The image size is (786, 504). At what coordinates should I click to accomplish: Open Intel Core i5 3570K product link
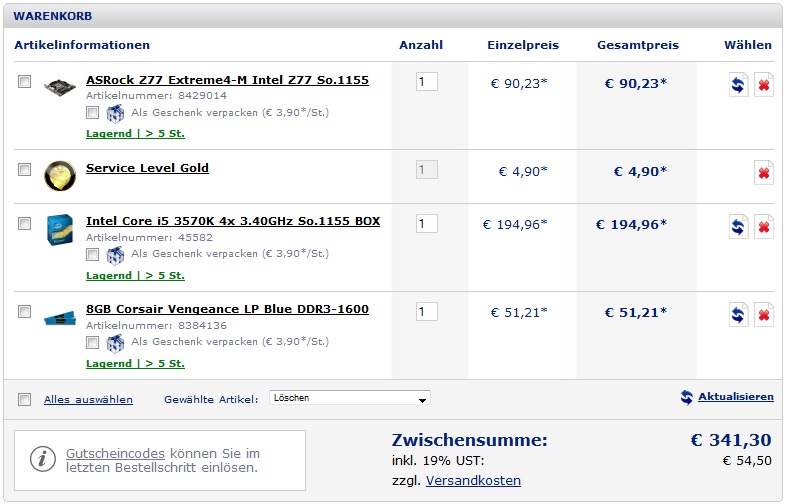pyautogui.click(x=233, y=221)
